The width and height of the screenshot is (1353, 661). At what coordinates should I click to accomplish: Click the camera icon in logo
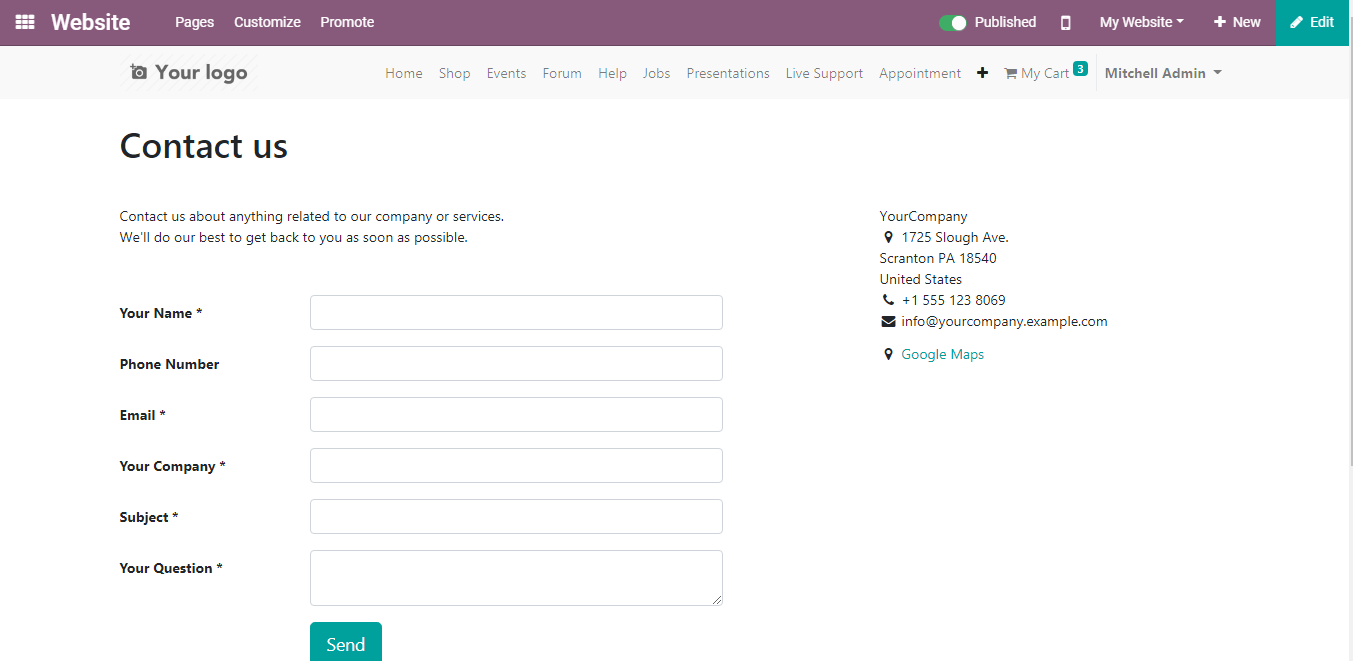139,72
